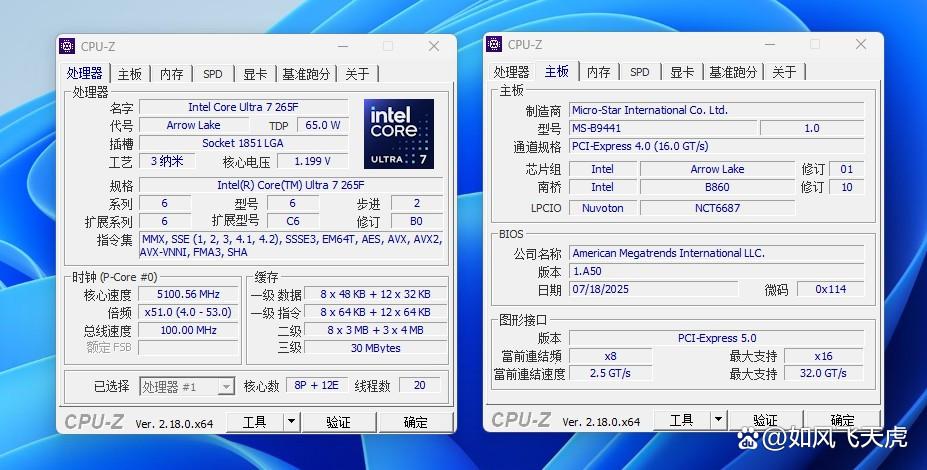Switch to 处理器 tab in right window
Screen dimensions: 927x470
point(511,72)
